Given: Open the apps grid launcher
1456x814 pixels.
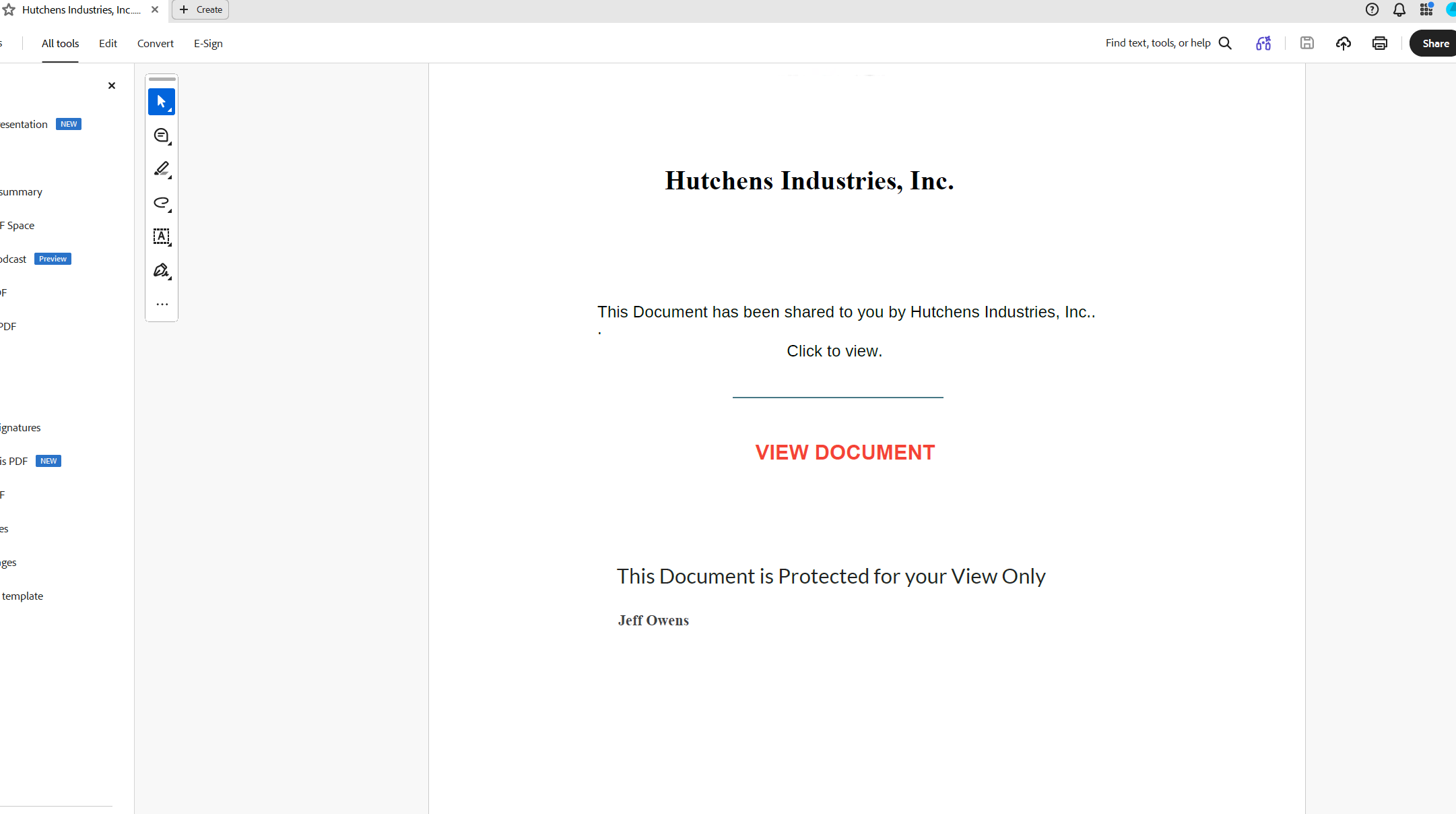Looking at the screenshot, I should click(x=1426, y=9).
